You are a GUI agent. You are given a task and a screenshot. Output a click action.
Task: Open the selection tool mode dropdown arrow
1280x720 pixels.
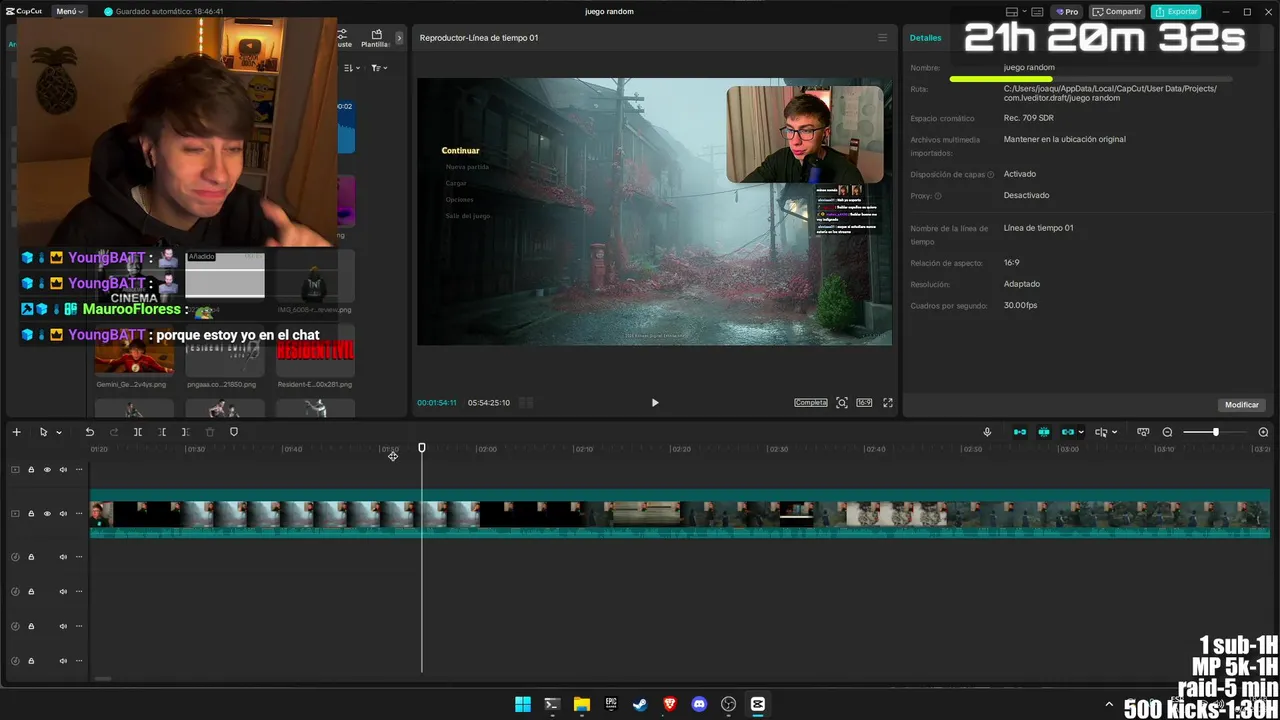point(59,433)
